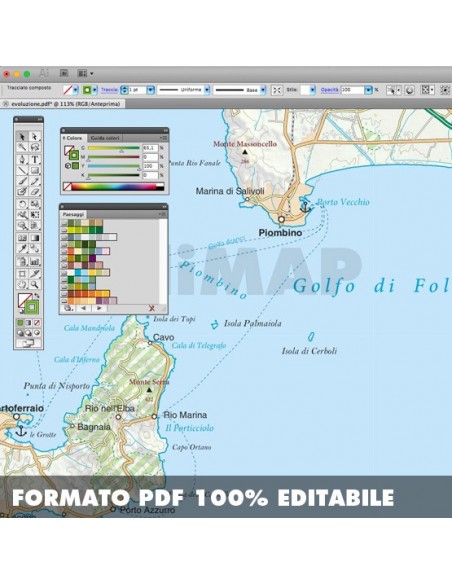Open the Stile graphic style dropdown
452x584 pixels.
pyautogui.click(x=312, y=90)
